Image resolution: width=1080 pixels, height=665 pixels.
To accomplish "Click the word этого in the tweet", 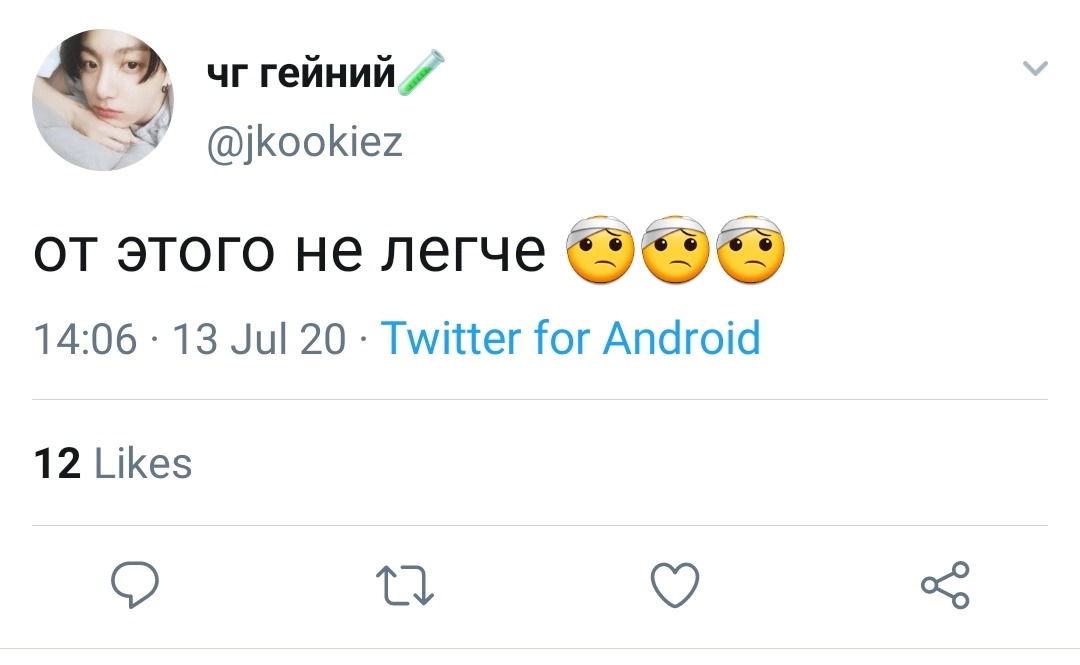I will click(196, 252).
